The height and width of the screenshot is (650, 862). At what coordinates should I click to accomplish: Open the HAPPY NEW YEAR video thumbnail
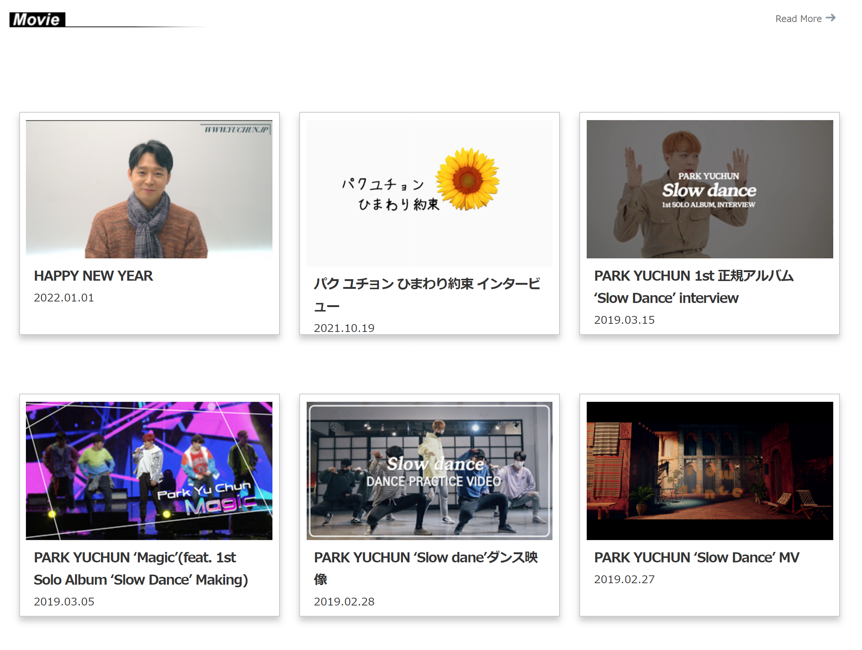click(x=149, y=189)
